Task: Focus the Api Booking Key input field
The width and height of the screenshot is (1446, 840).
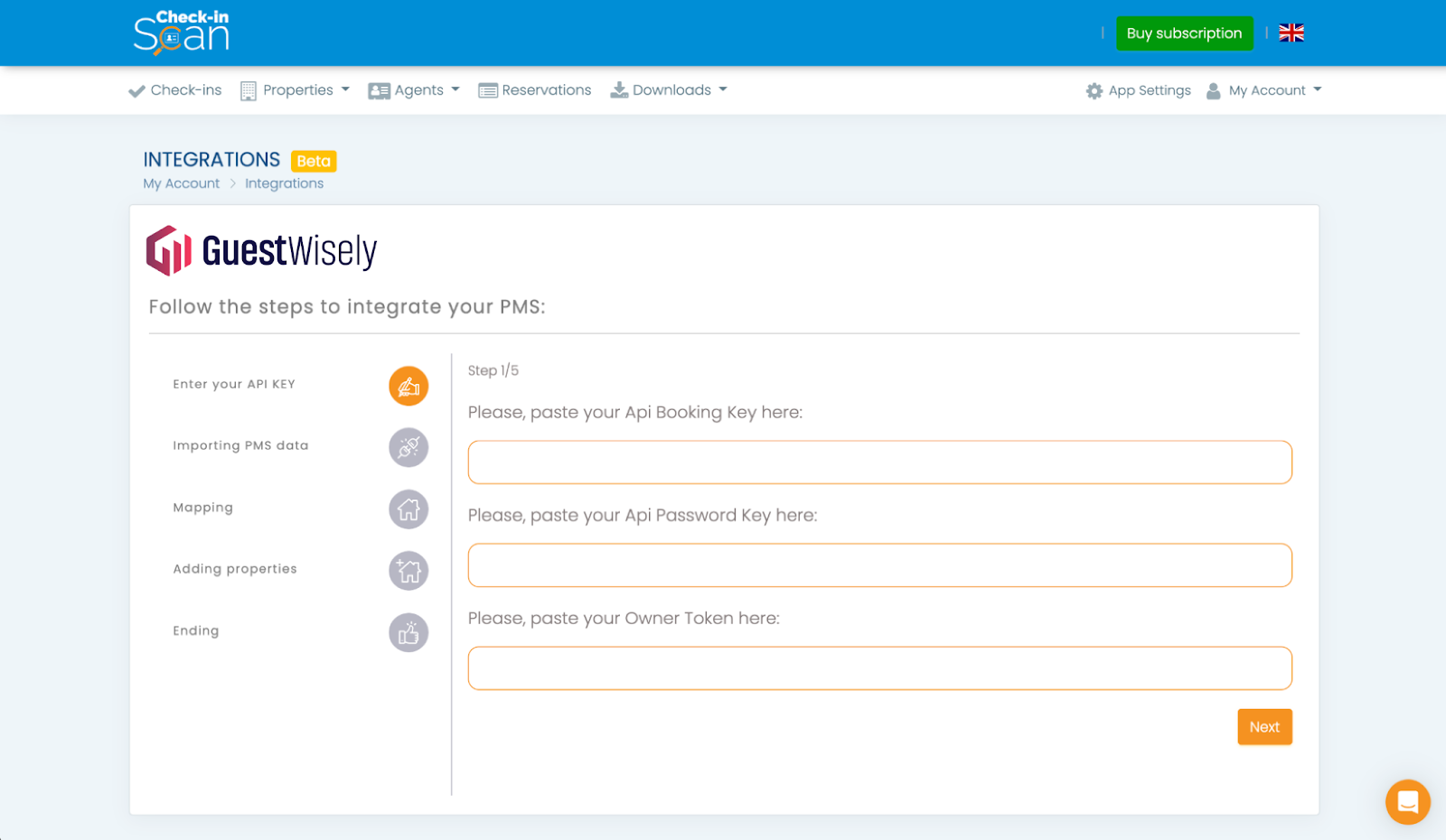Action: point(880,462)
